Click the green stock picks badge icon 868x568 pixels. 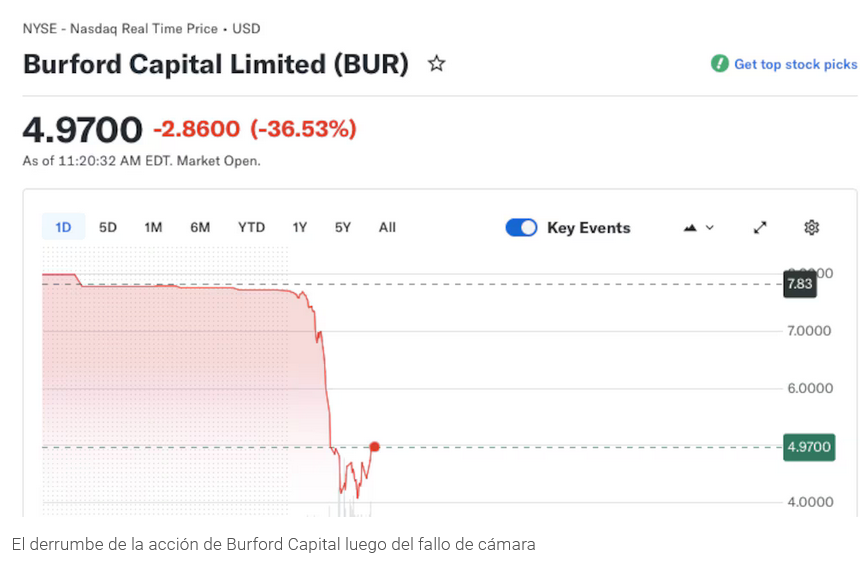coord(719,64)
